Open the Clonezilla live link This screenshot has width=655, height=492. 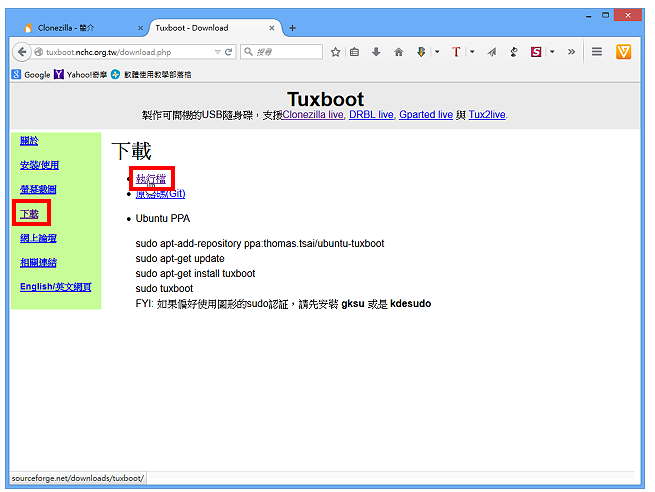click(313, 114)
